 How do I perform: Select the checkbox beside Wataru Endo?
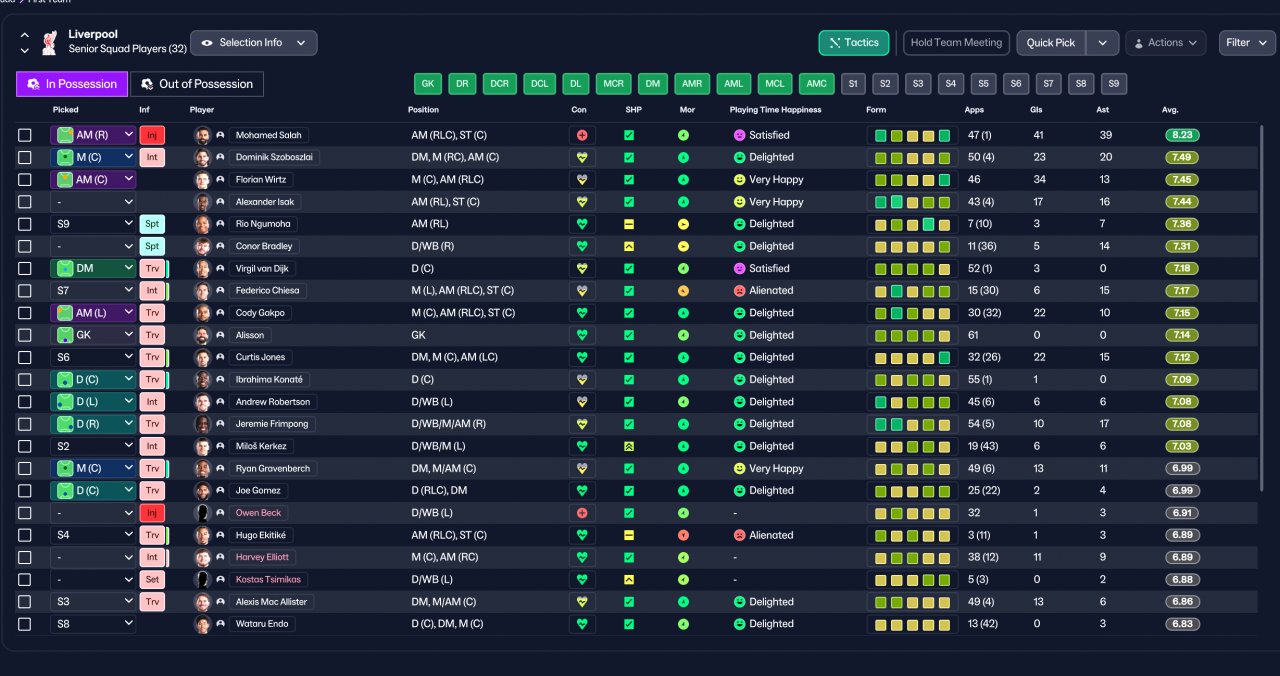(x=25, y=624)
